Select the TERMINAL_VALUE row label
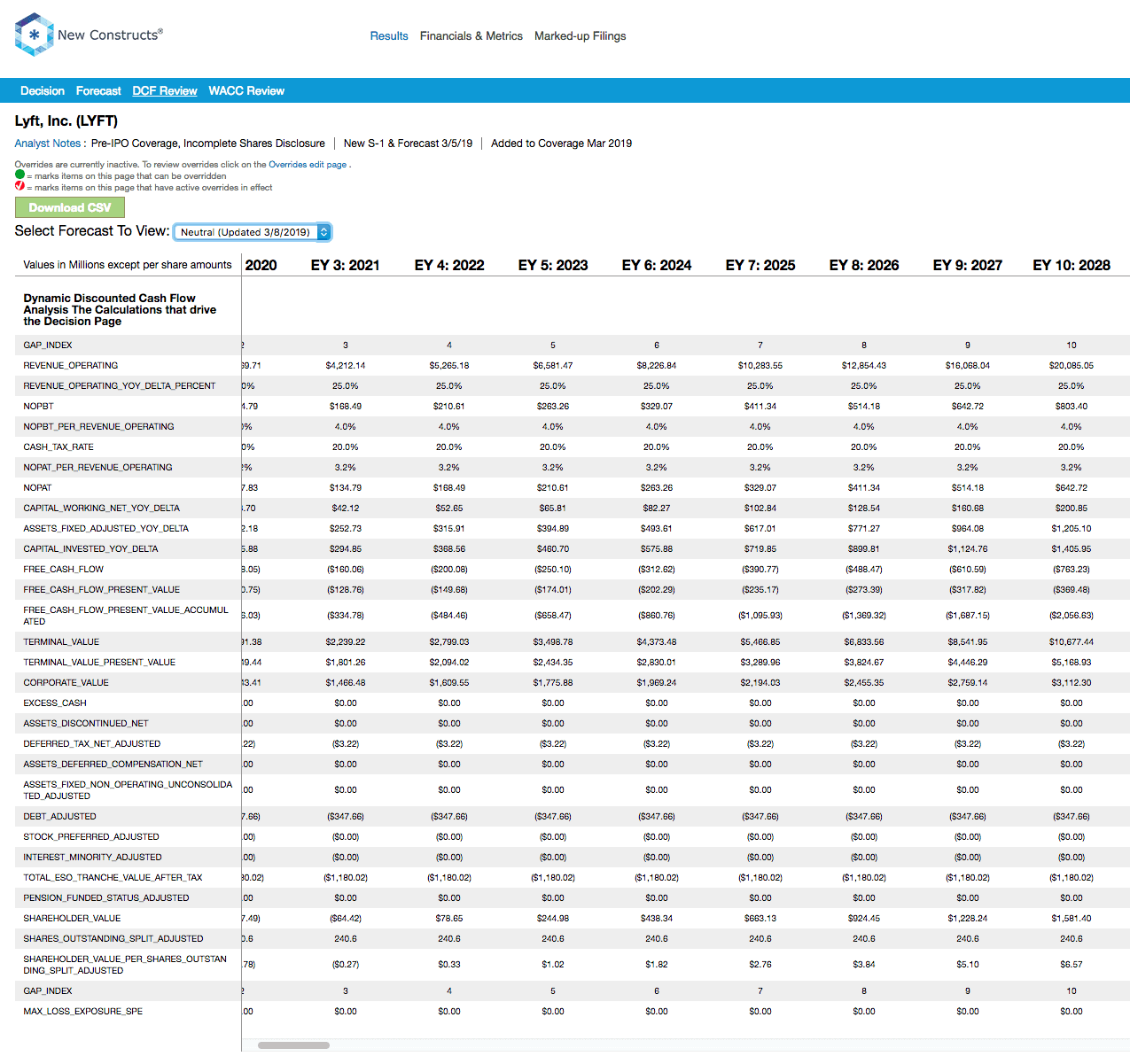The height and width of the screenshot is (1064, 1130). coord(62,642)
